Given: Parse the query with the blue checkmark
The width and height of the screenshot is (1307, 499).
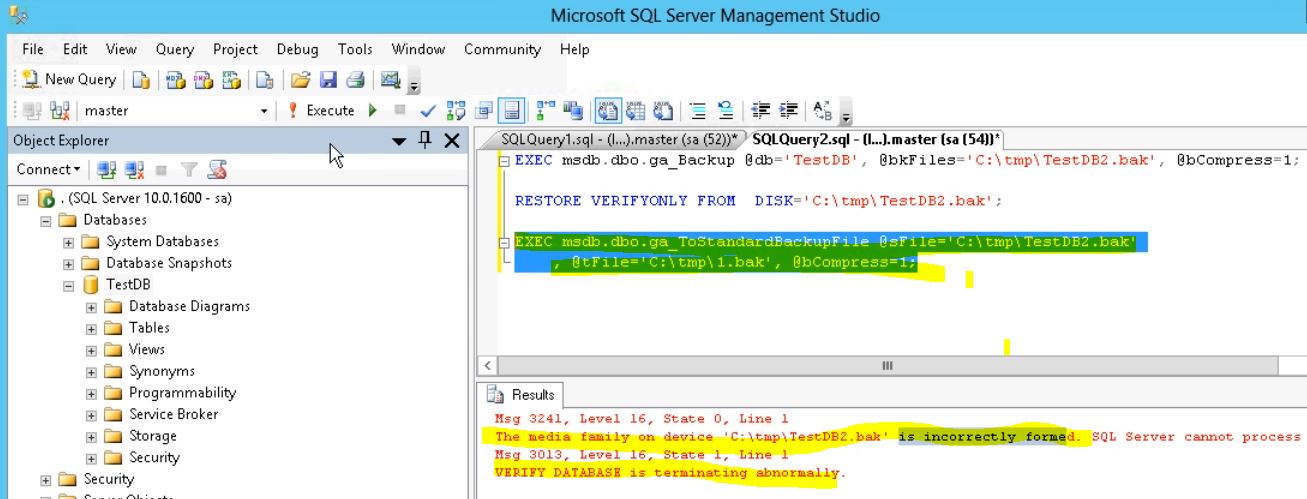Looking at the screenshot, I should point(428,111).
